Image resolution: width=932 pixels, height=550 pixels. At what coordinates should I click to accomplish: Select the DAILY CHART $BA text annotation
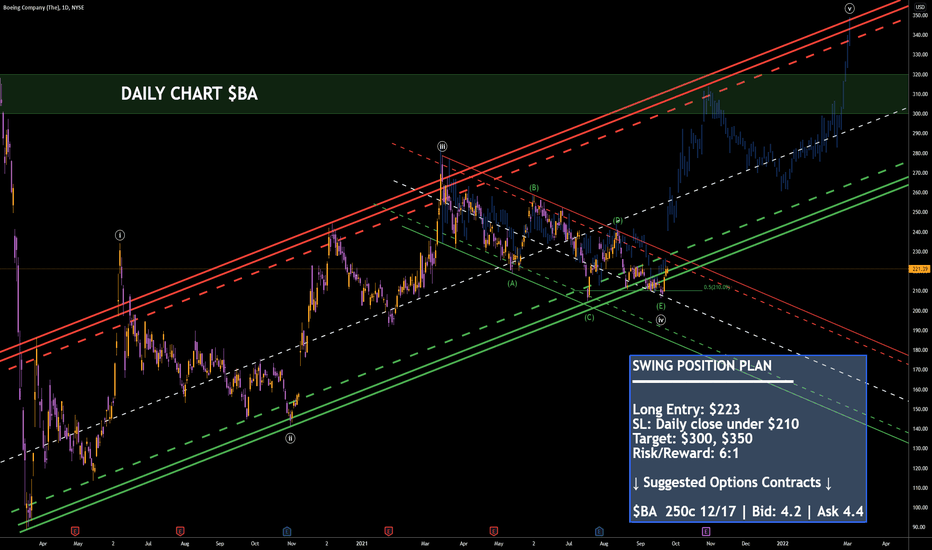[189, 93]
